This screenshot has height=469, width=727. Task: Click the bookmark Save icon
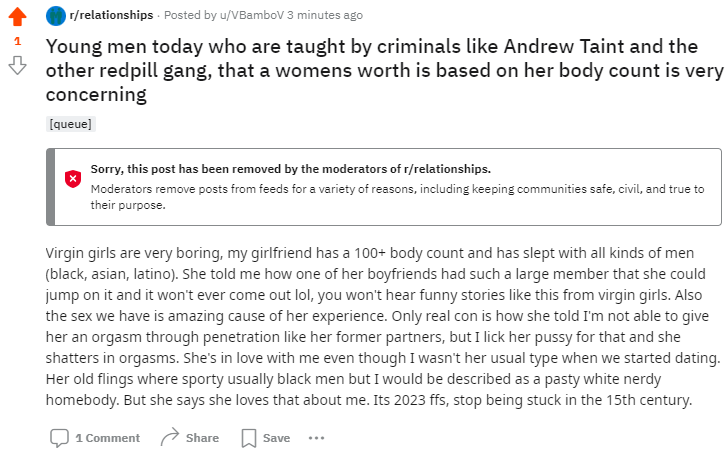(249, 438)
